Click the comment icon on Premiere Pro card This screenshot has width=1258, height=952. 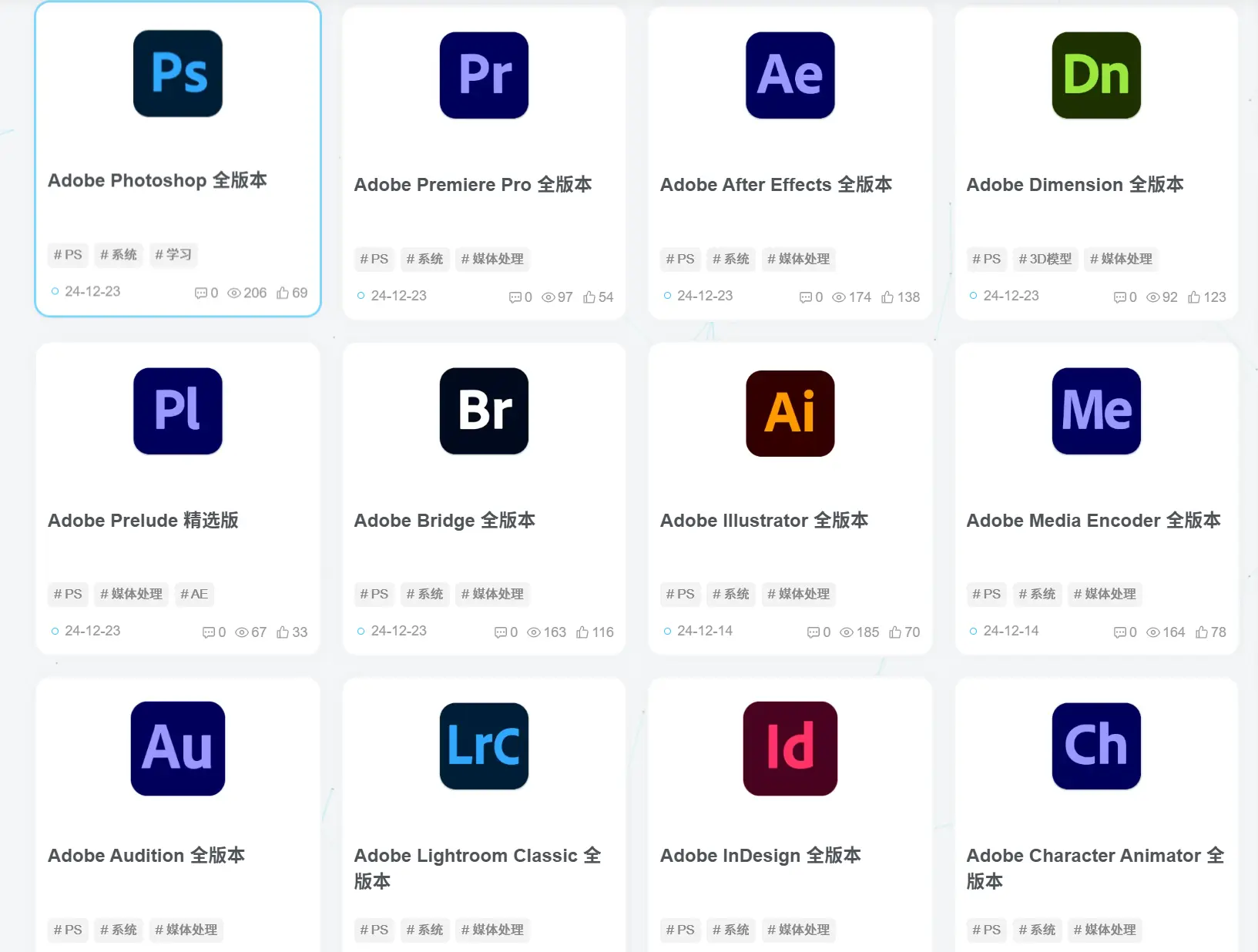(515, 297)
